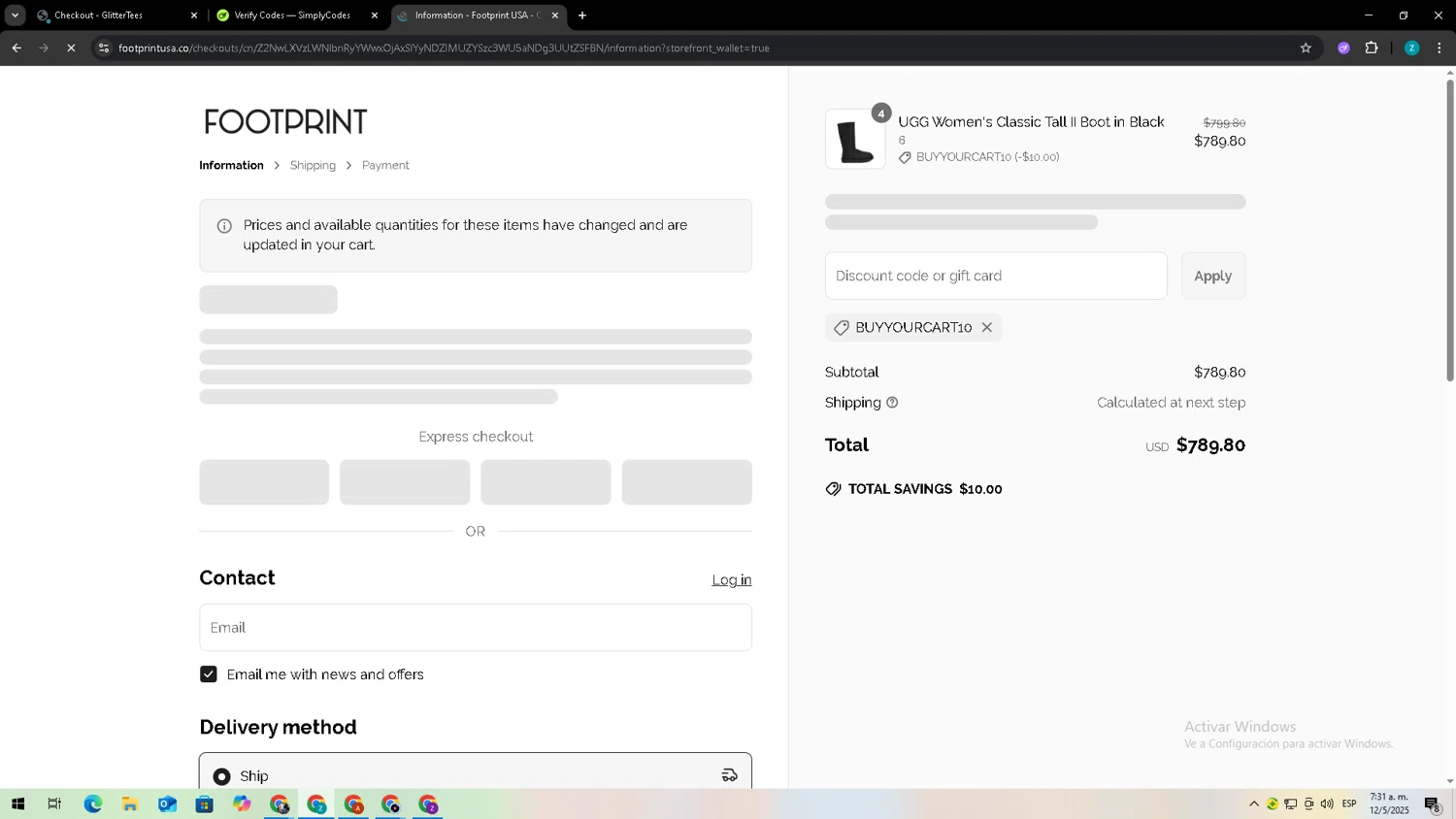The image size is (1456, 819).
Task: Focus the Email input field
Action: 476,627
